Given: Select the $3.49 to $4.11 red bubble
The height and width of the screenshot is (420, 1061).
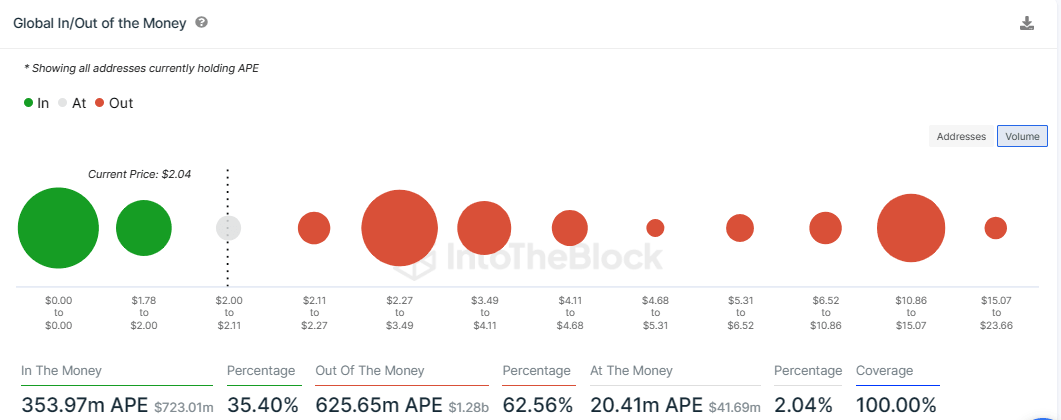Looking at the screenshot, I should [484, 228].
